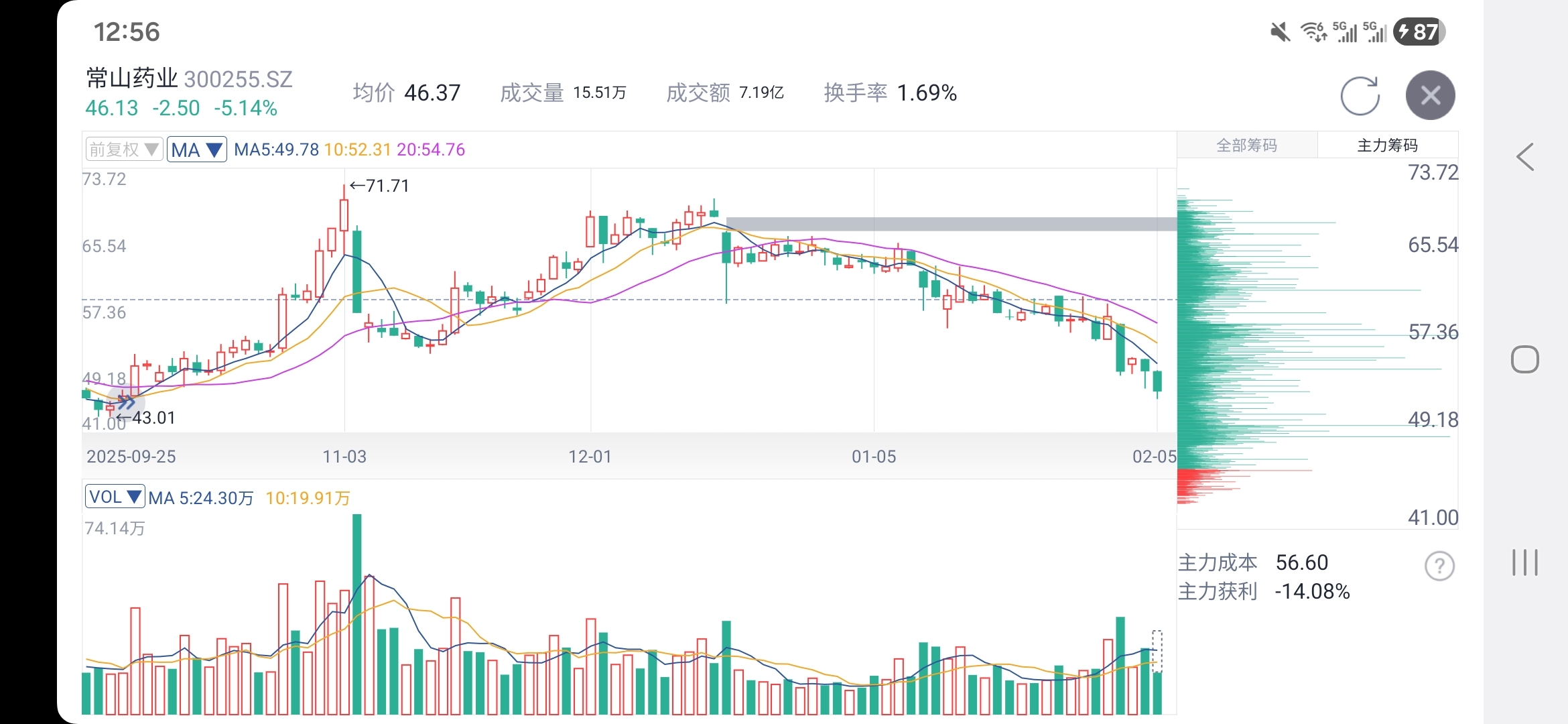Image resolution: width=1568 pixels, height=724 pixels.
Task: Open the VOL indicator dropdown
Action: (115, 497)
